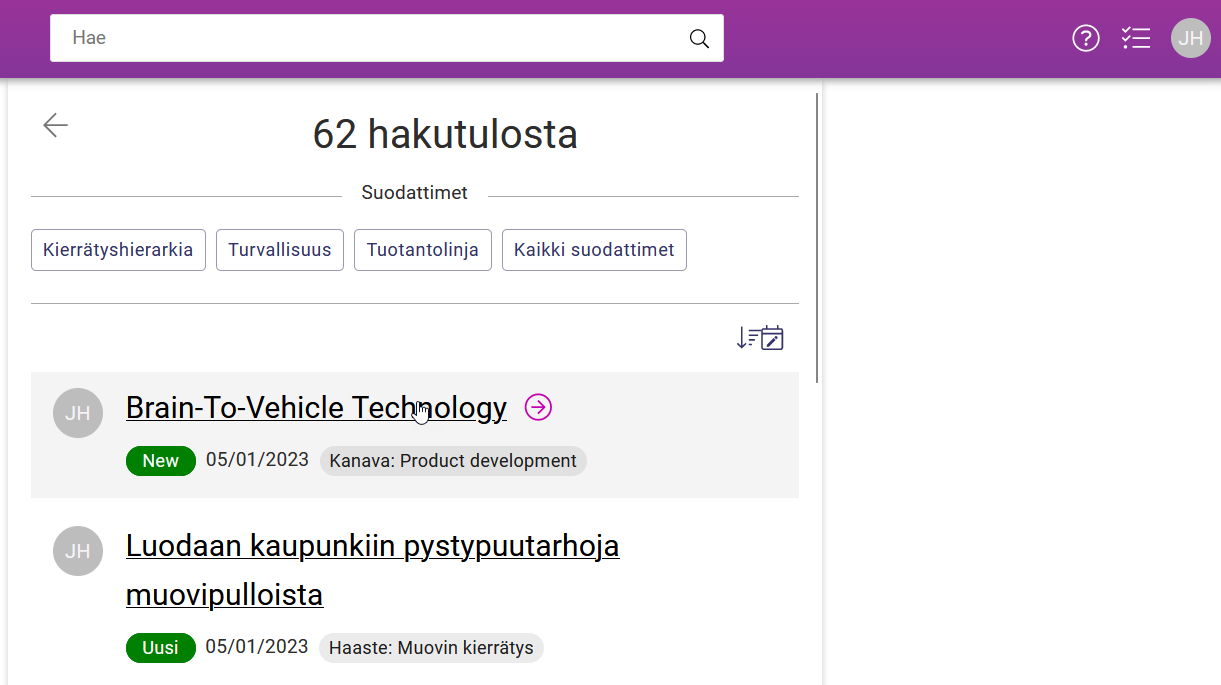Click the green Uusi status badge

(x=160, y=648)
